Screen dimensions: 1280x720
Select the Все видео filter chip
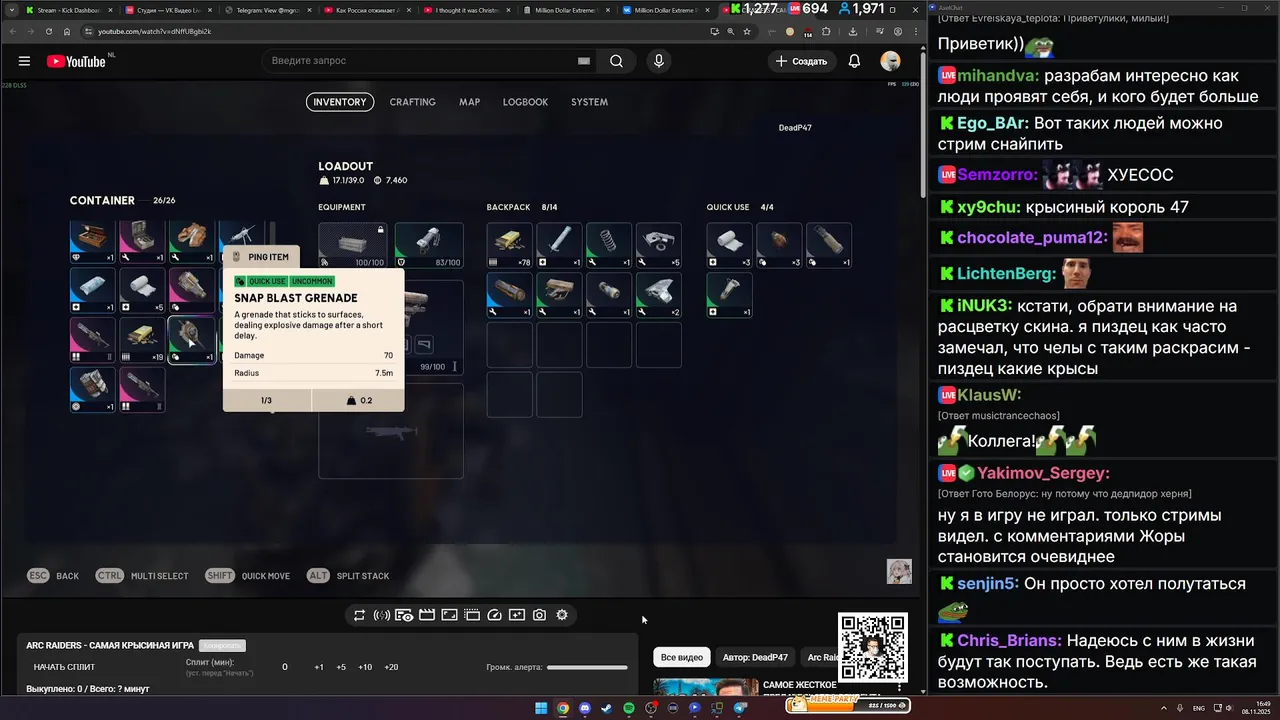point(682,657)
